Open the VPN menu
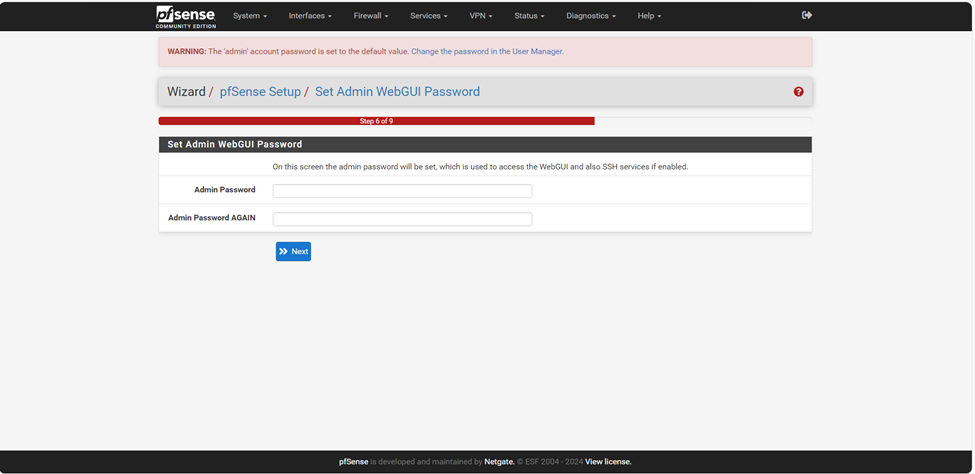975x474 pixels. pyautogui.click(x=480, y=16)
